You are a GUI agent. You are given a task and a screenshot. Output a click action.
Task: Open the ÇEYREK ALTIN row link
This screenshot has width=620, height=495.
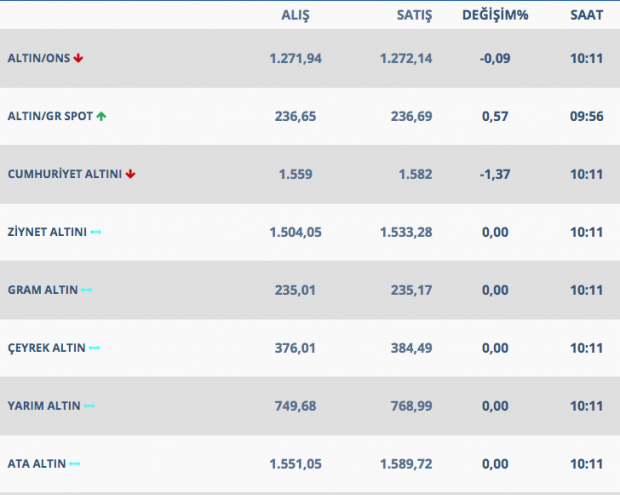pos(46,348)
